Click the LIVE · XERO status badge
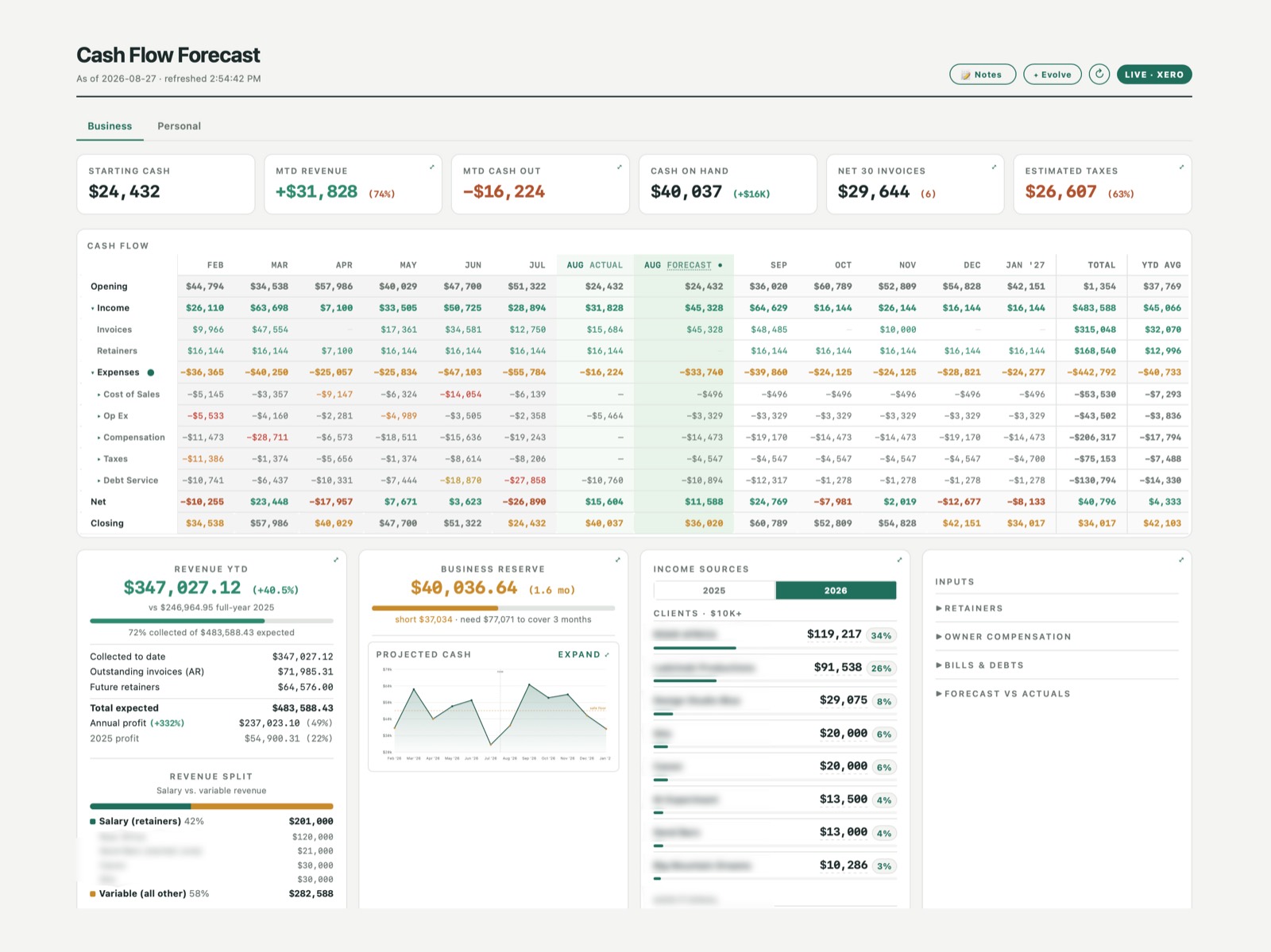 1154,75
